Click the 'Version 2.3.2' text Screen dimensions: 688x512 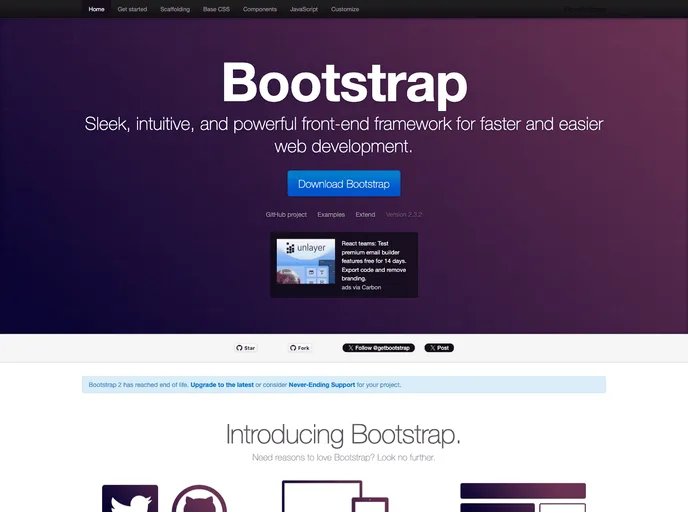click(404, 215)
